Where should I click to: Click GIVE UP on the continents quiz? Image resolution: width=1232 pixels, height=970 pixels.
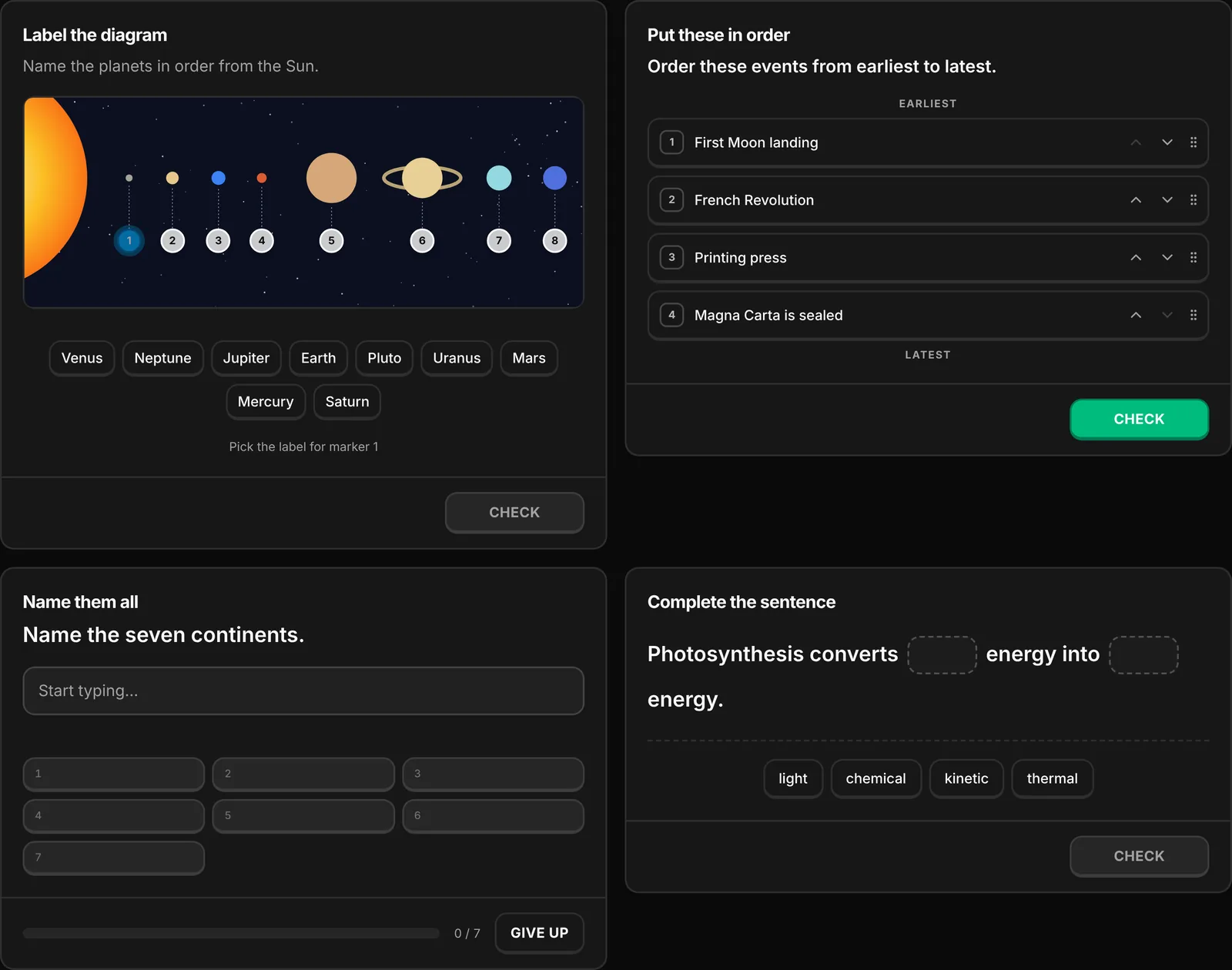[x=539, y=933]
